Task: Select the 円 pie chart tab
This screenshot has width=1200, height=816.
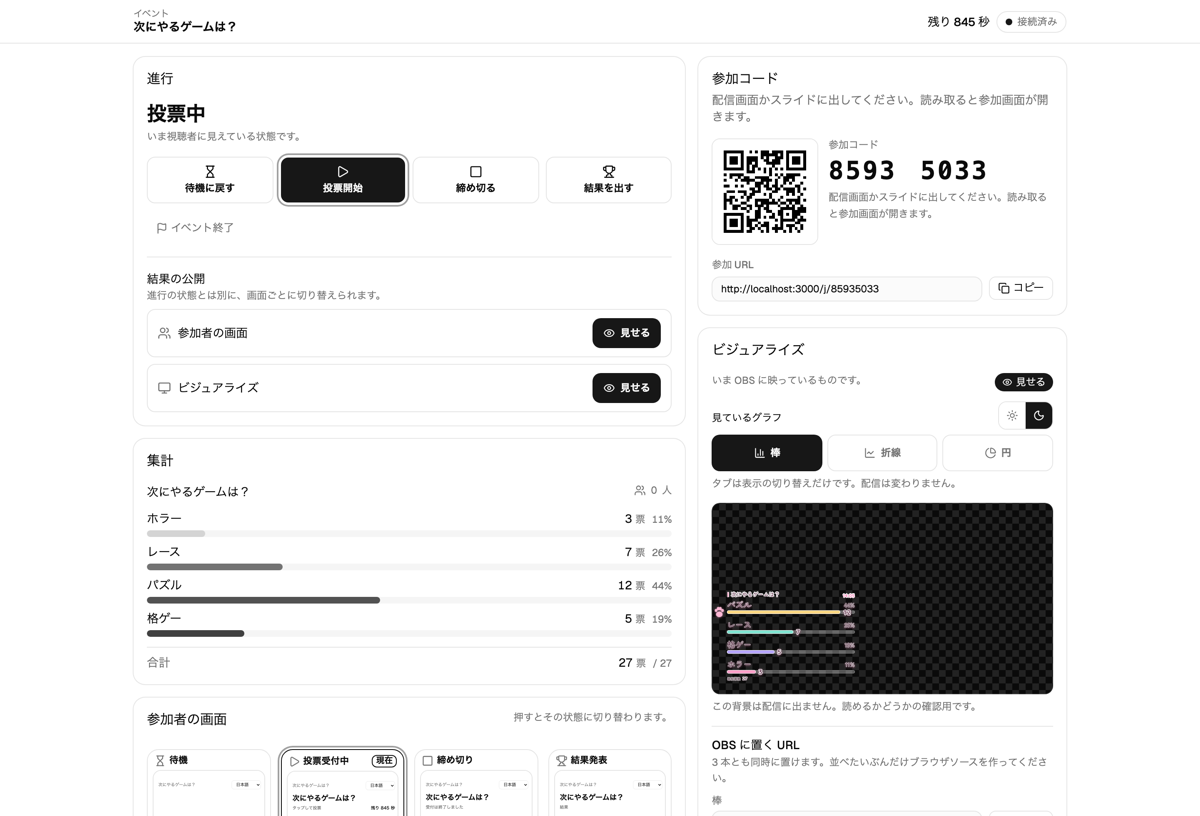Action: (x=997, y=453)
